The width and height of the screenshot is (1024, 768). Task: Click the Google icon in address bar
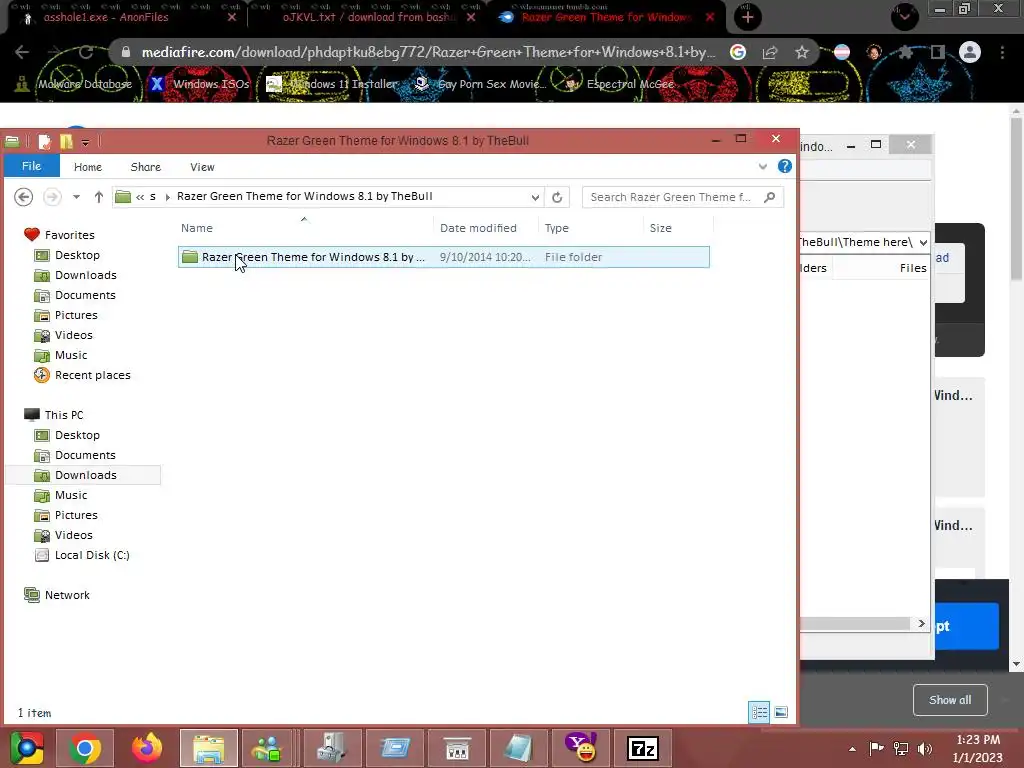tap(738, 52)
